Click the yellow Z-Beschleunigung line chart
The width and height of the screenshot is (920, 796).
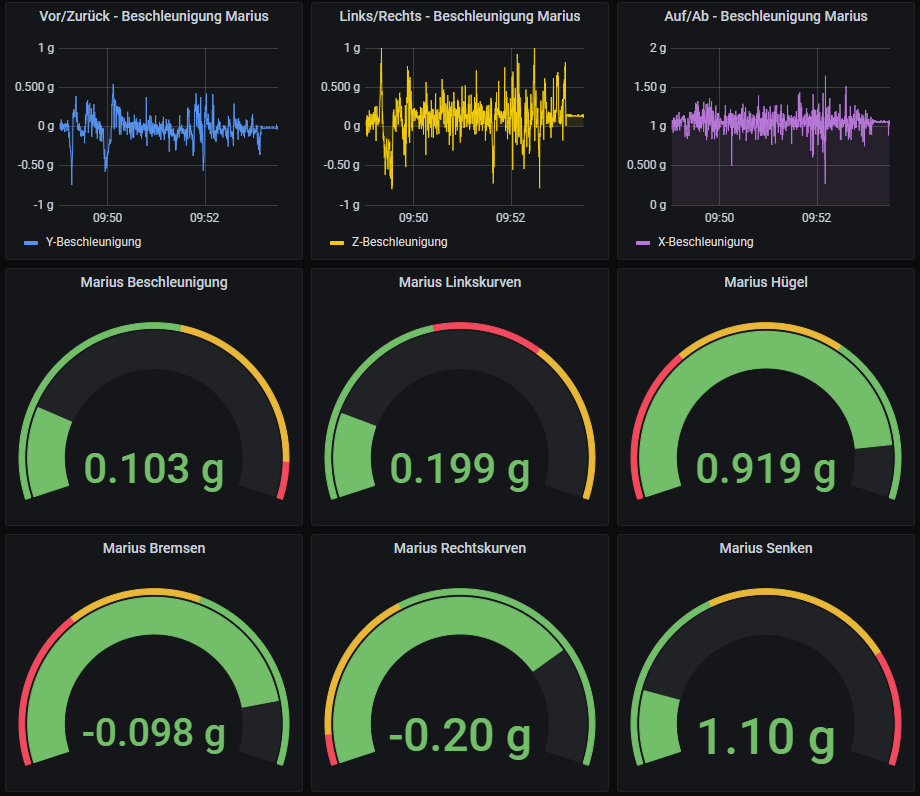[x=475, y=127]
